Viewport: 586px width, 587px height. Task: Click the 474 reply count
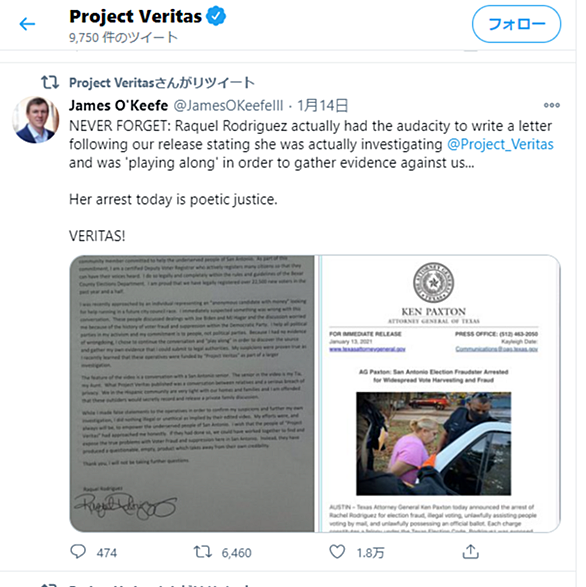107,553
